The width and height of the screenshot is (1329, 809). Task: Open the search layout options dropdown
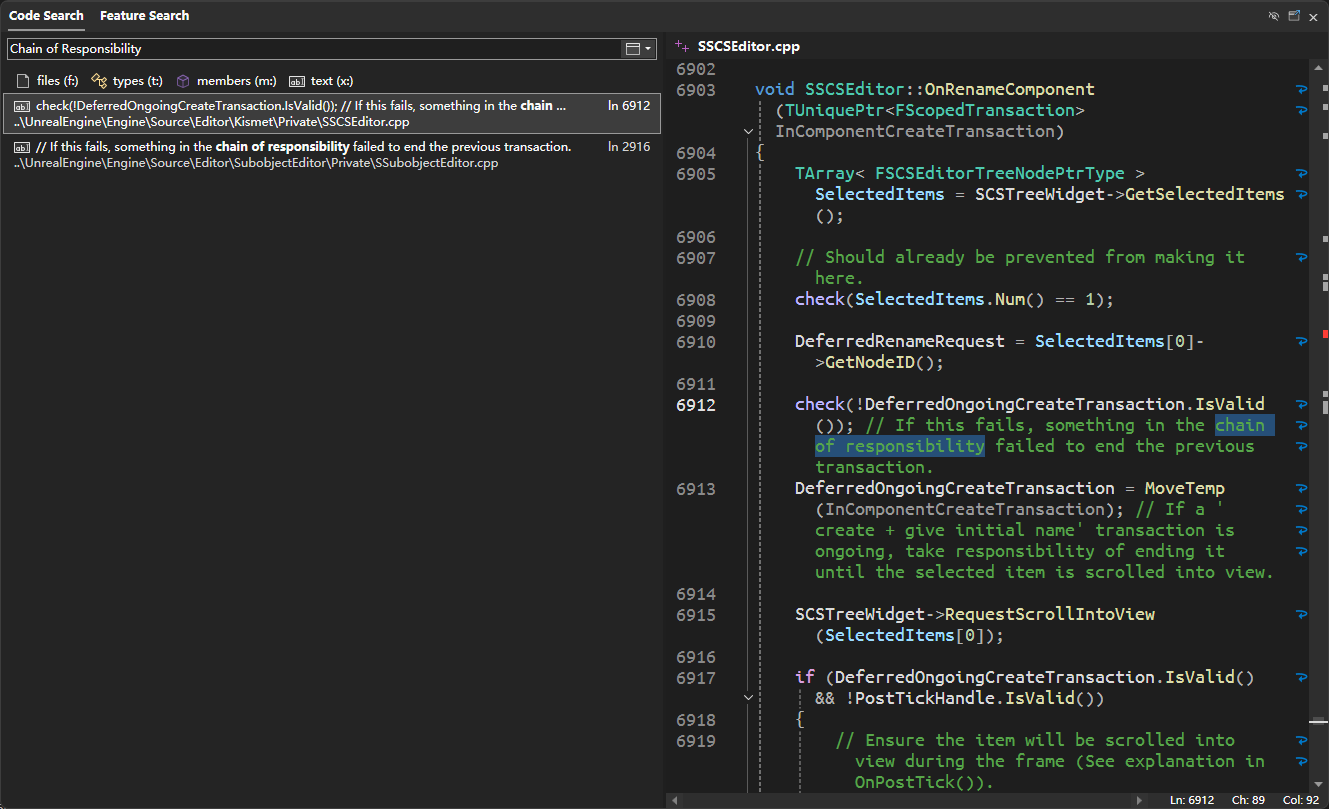pyautogui.click(x=638, y=49)
